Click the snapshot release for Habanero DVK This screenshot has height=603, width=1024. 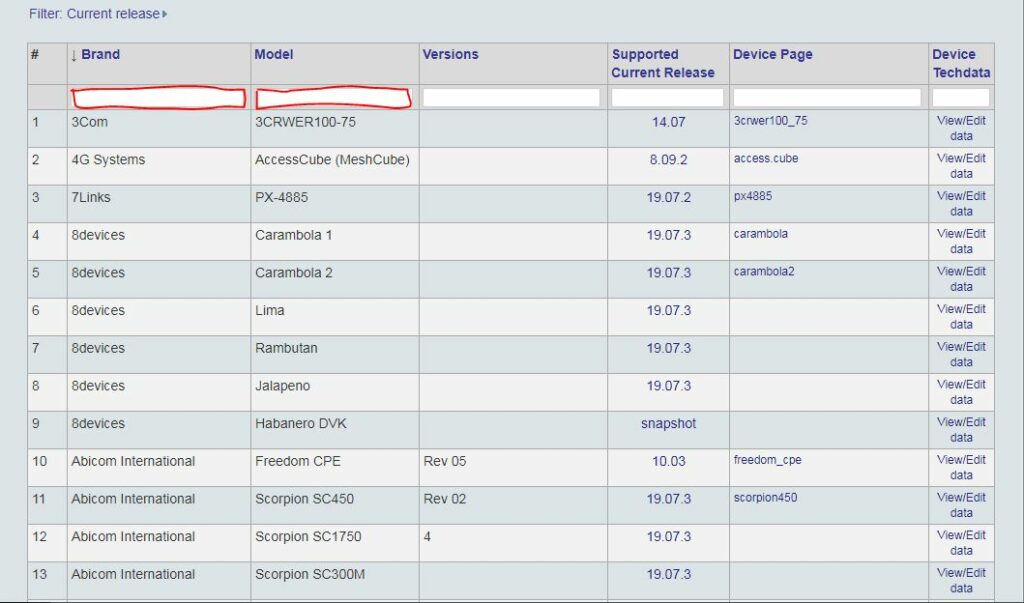[668, 423]
